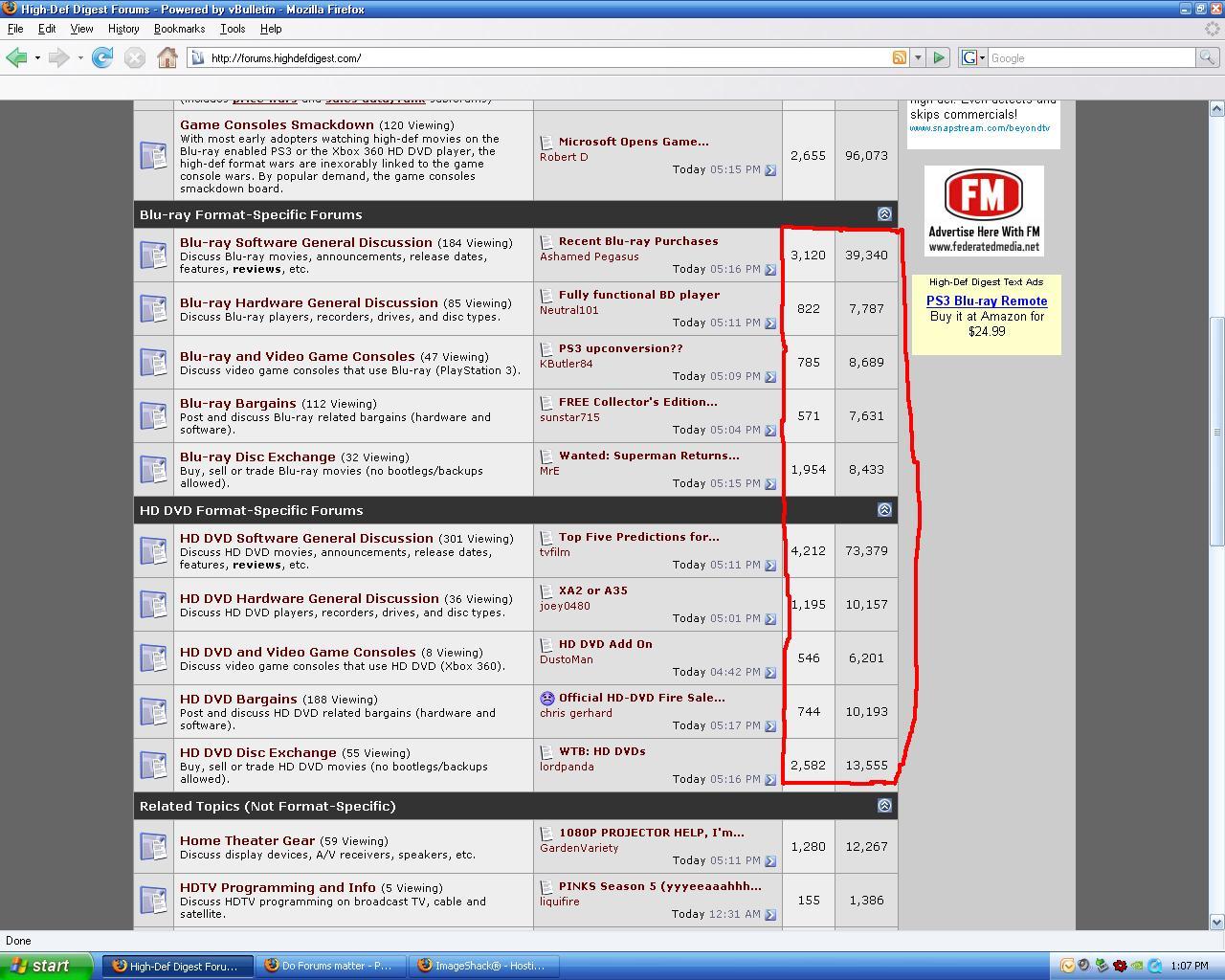Click the Advertise Here With FM banner

click(984, 211)
